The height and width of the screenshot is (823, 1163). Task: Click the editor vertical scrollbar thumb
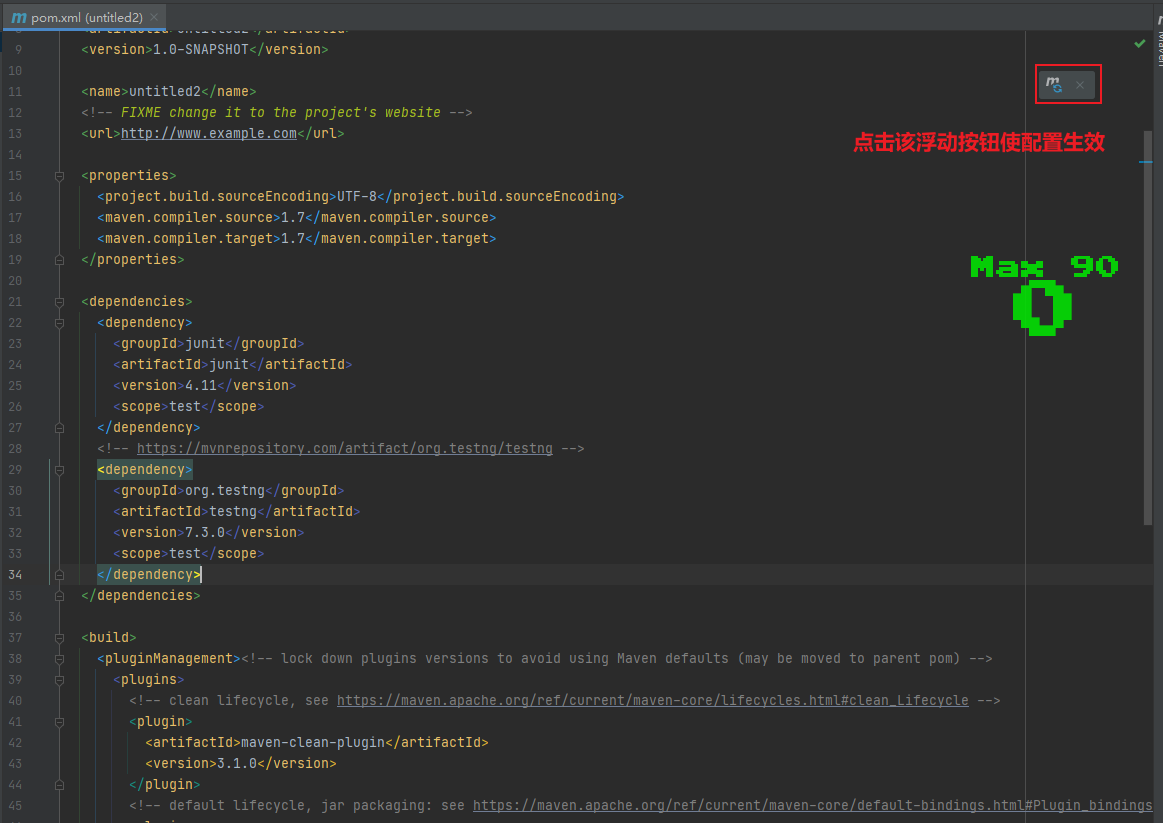(1147, 328)
